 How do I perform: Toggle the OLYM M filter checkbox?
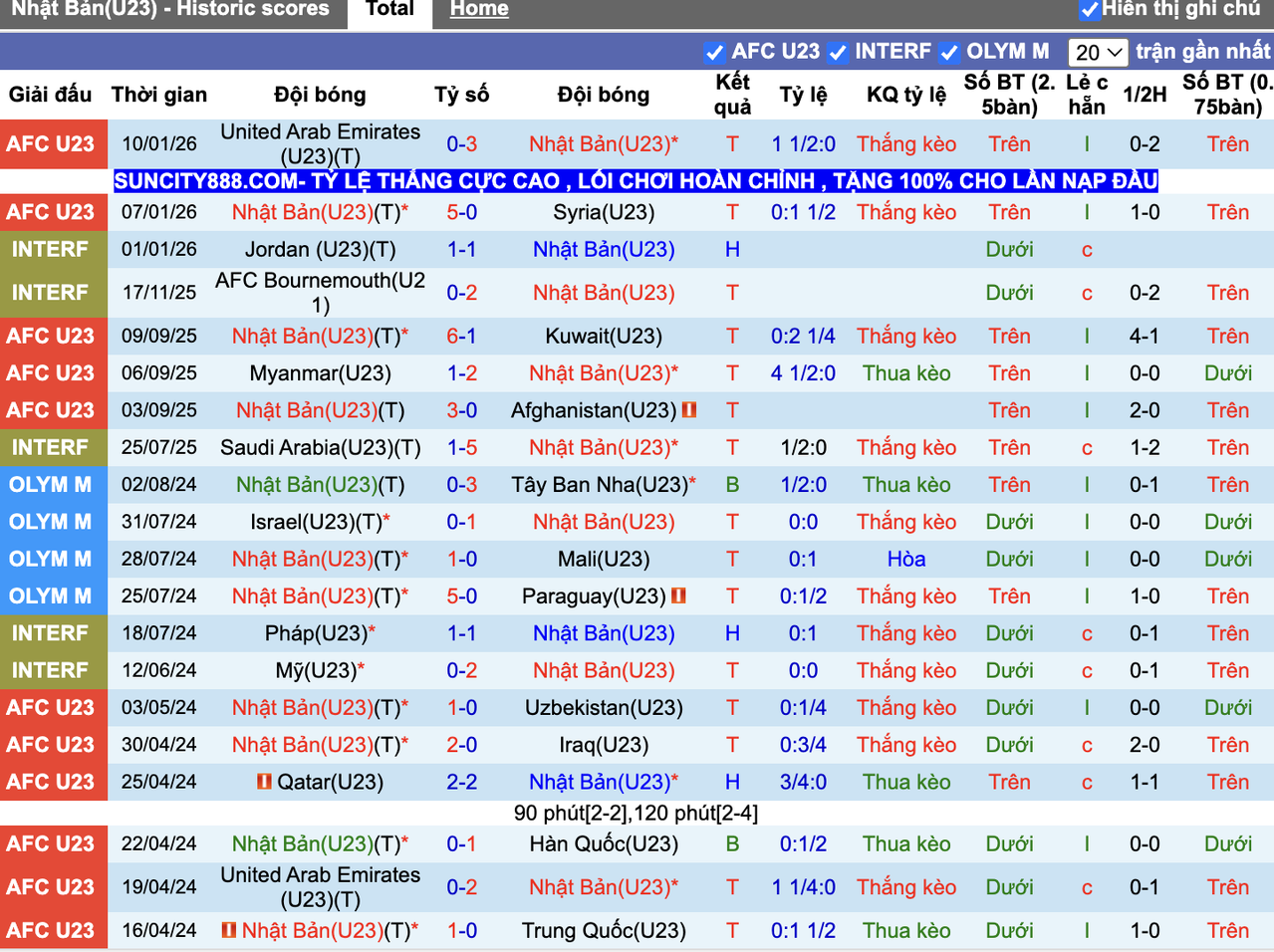pyautogui.click(x=949, y=53)
